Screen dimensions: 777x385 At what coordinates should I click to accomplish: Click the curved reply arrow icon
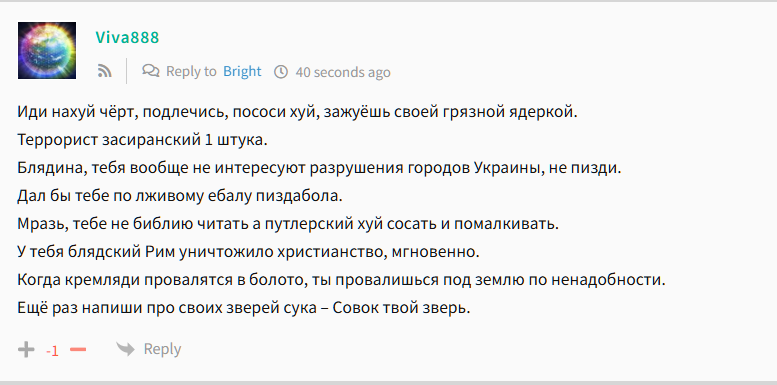click(x=125, y=349)
